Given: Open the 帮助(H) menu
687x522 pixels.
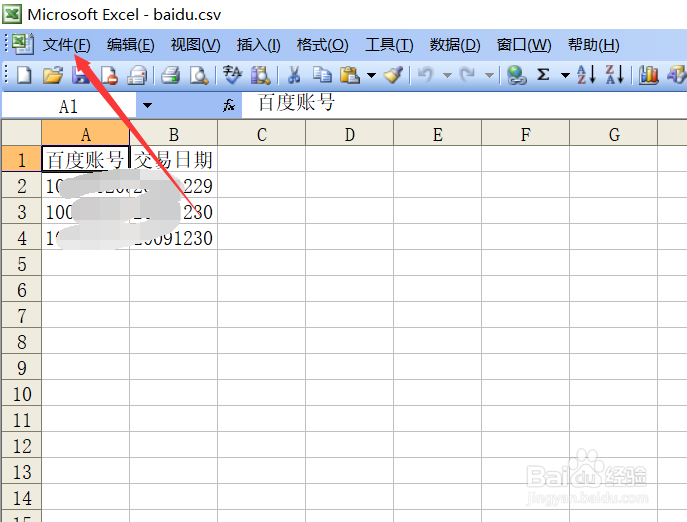Looking at the screenshot, I should pos(594,45).
